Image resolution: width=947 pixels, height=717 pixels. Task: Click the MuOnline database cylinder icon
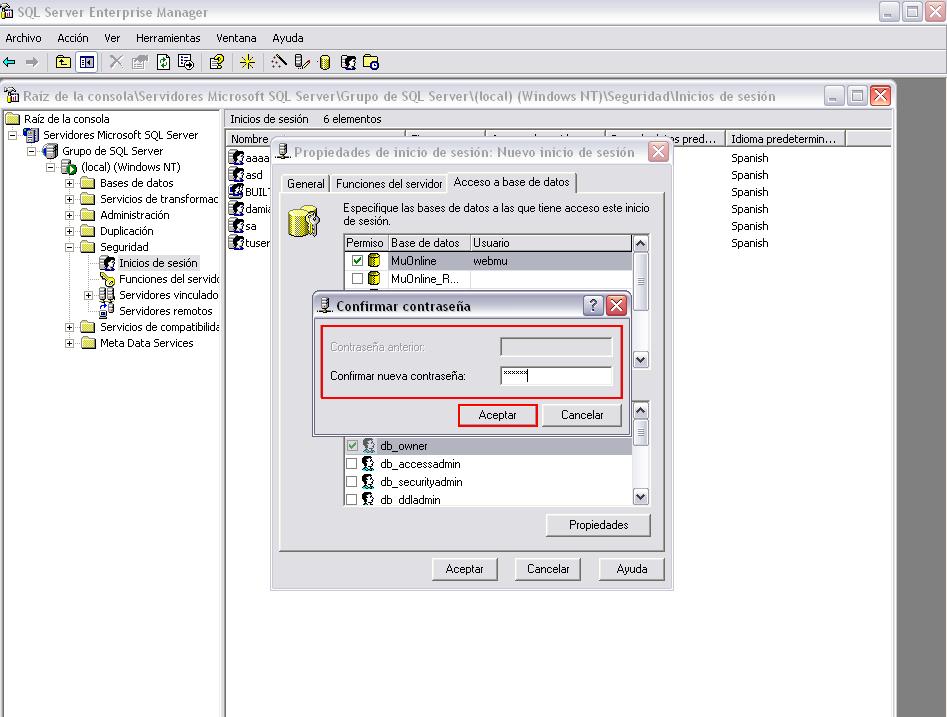coord(374,260)
